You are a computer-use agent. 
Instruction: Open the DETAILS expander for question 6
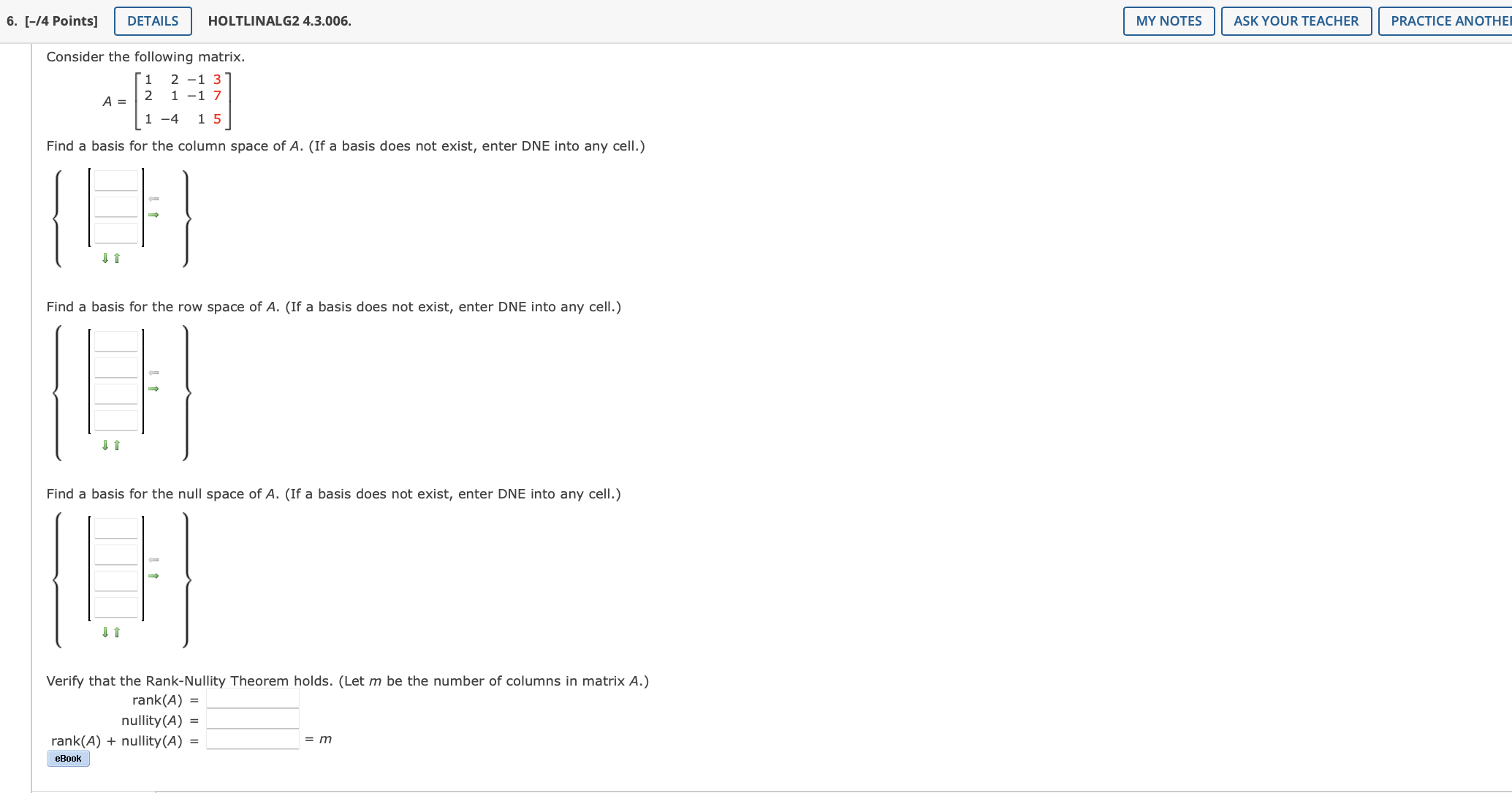[x=153, y=21]
